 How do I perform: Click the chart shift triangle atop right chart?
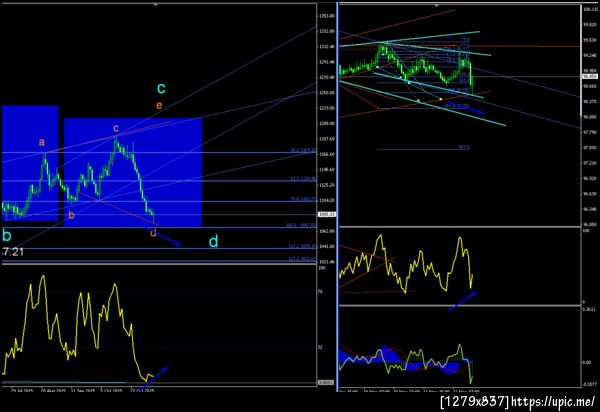pos(437,5)
